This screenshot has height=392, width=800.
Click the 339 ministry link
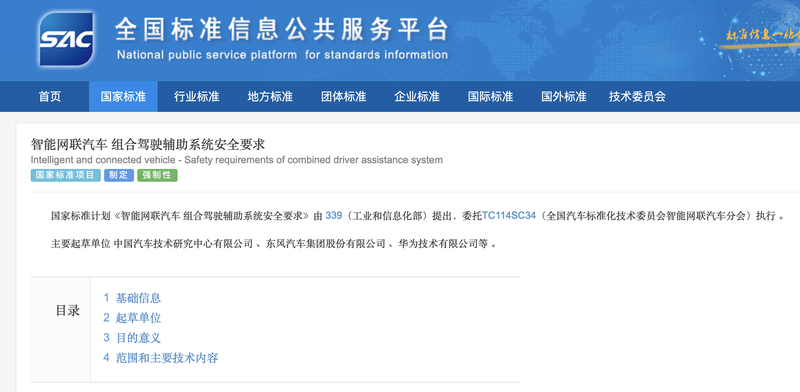click(334, 215)
